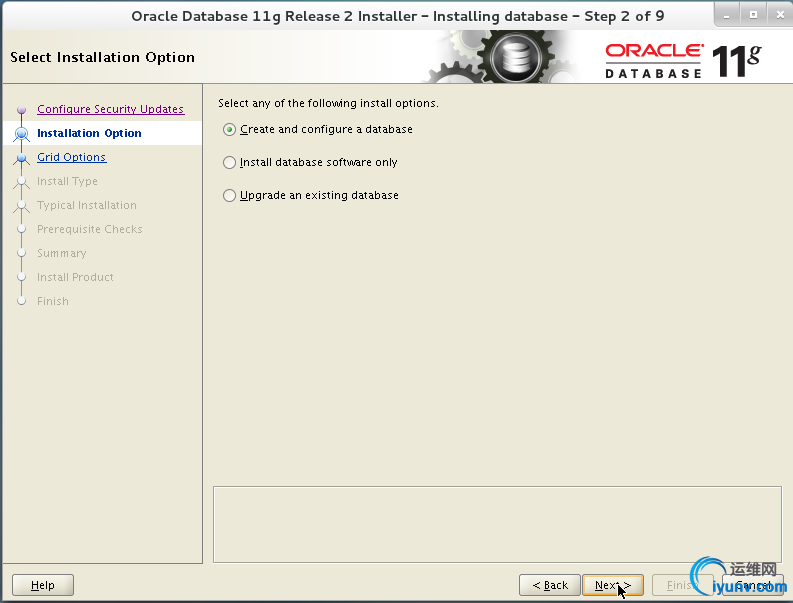Click the Prerequisite Checks step text
This screenshot has width=793, height=603.
click(x=90, y=229)
